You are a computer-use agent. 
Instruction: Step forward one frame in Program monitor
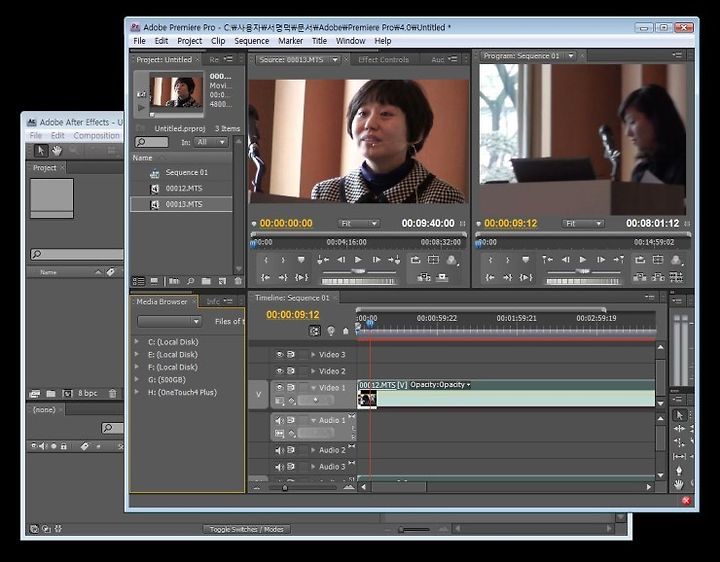click(601, 260)
